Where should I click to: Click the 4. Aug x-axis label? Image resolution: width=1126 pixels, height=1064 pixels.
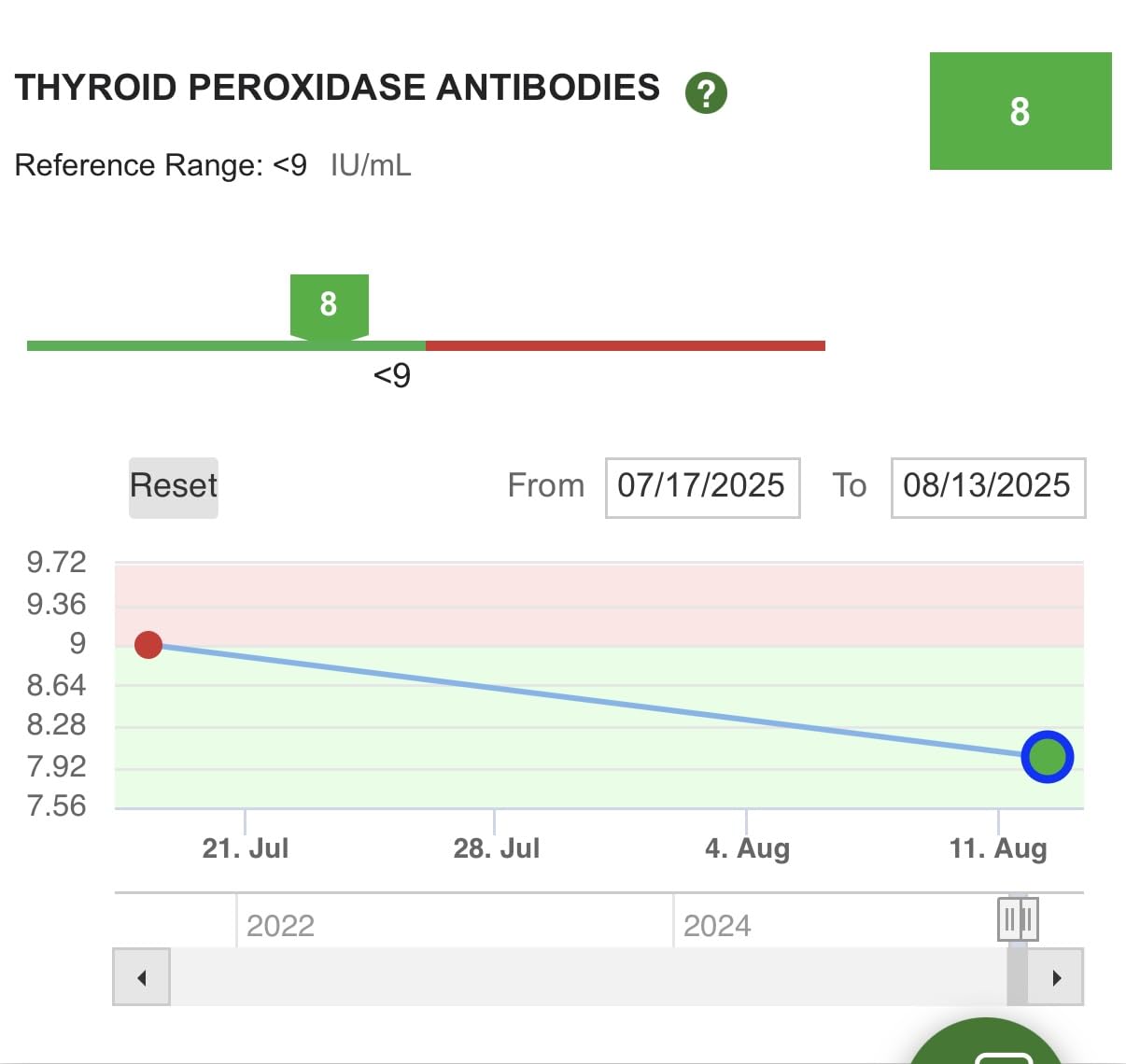747,847
